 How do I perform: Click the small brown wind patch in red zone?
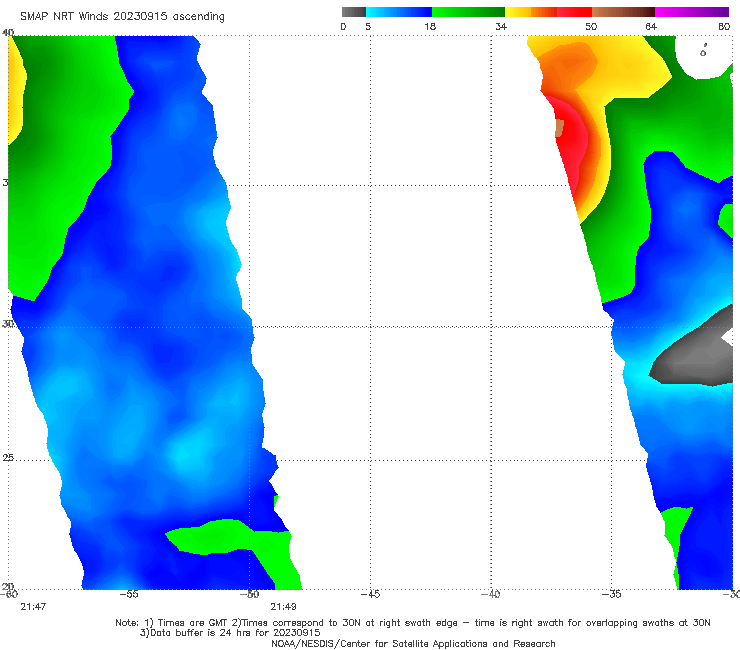point(559,128)
